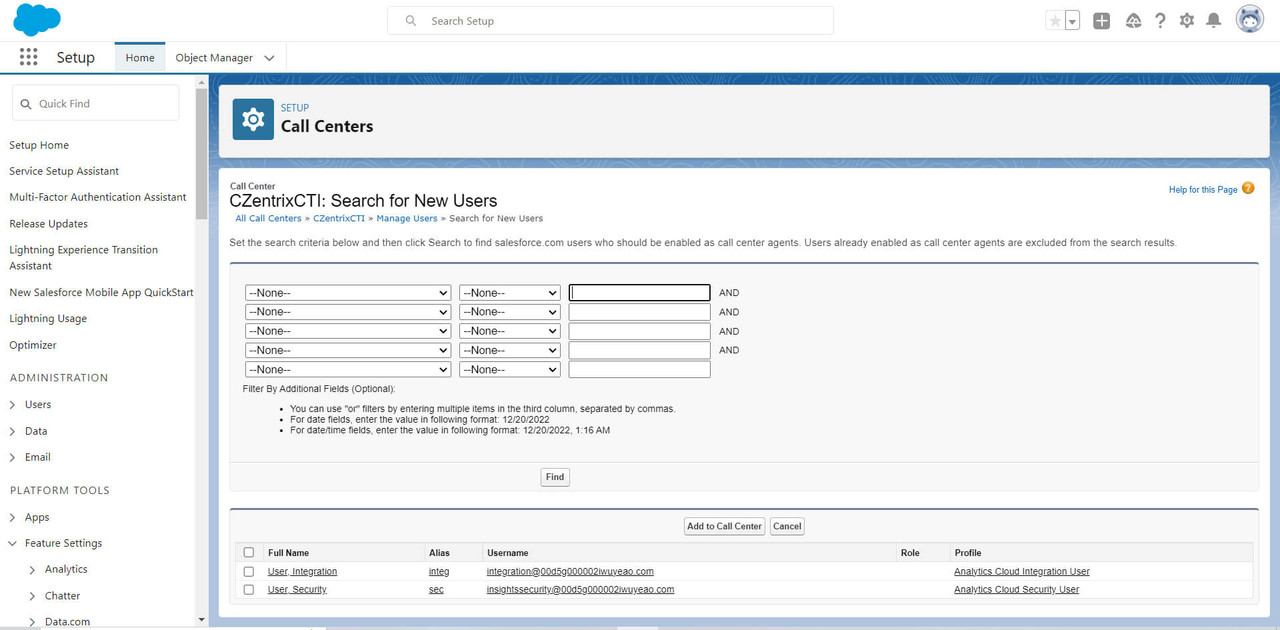
Task: Open Release Updates in sidebar
Action: click(49, 224)
